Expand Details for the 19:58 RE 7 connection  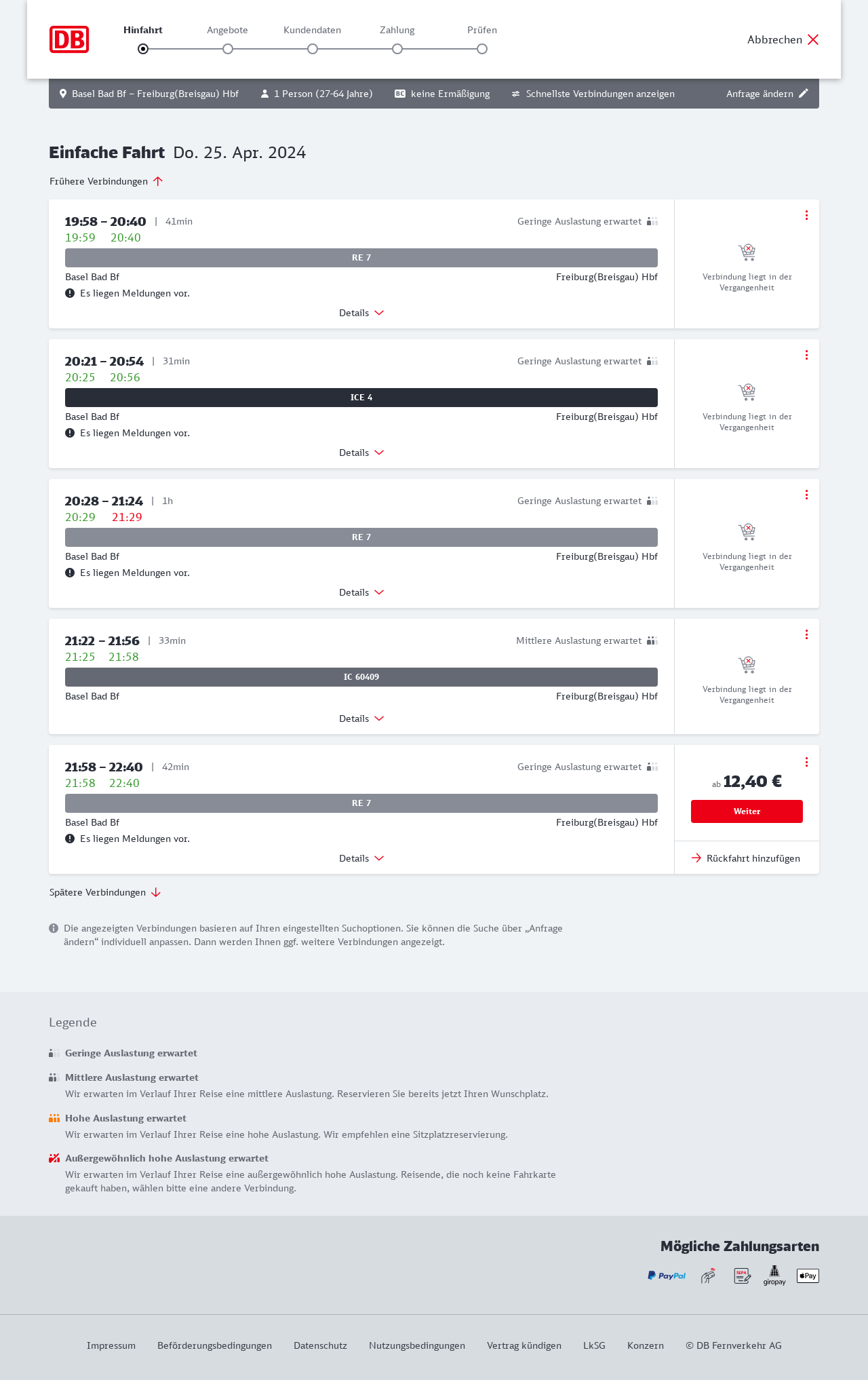coord(361,313)
